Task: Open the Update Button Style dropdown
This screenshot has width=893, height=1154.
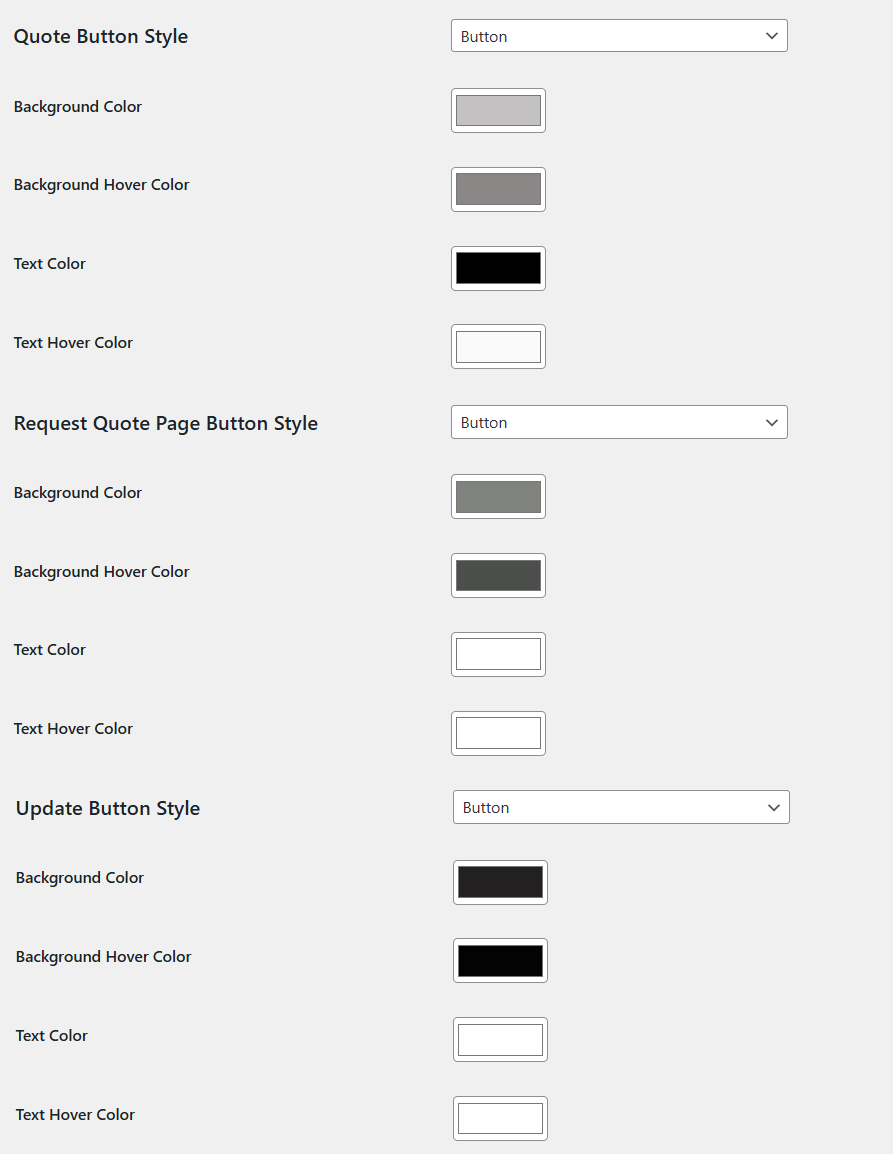Action: click(x=620, y=807)
